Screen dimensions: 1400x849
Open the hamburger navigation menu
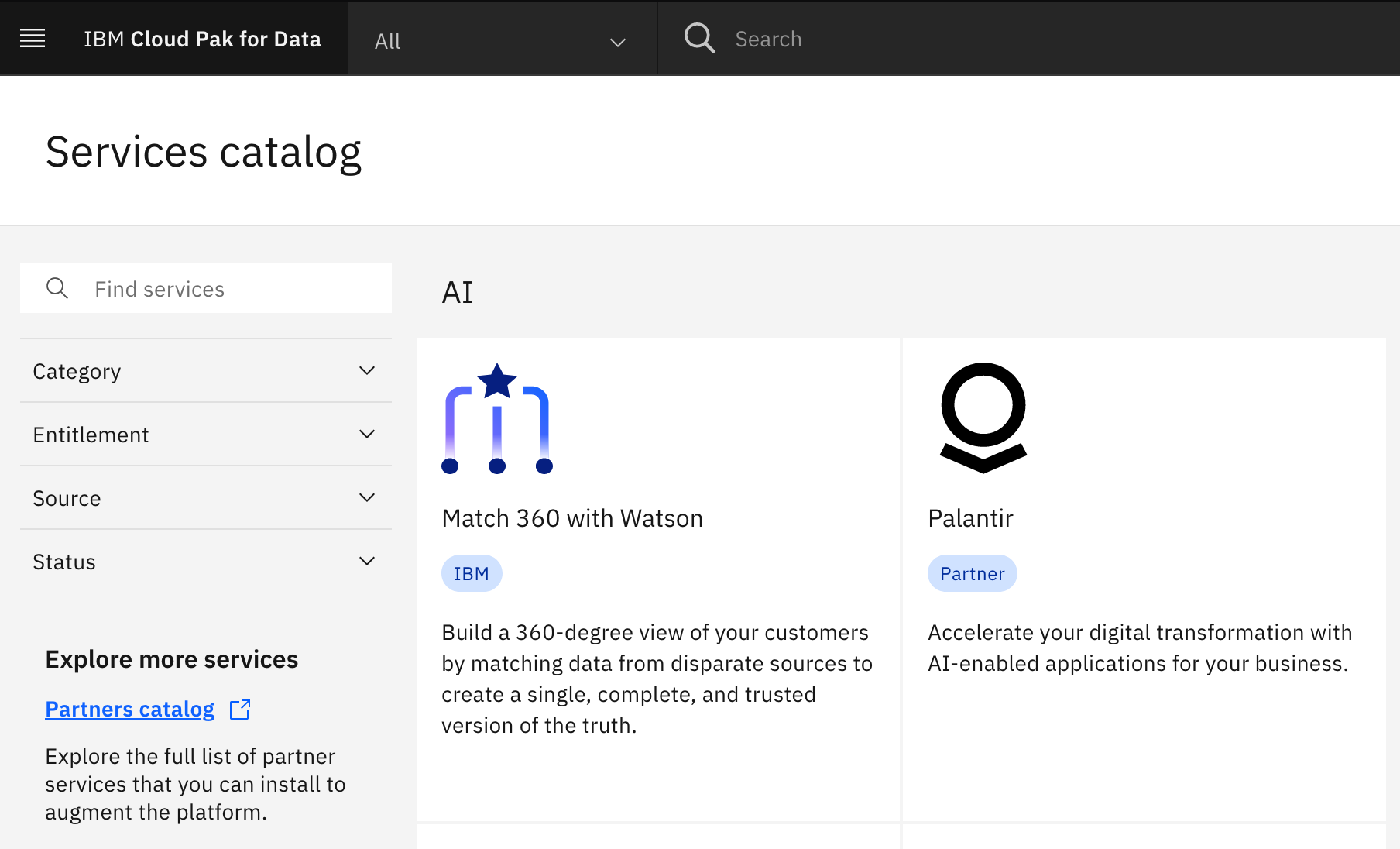click(x=33, y=38)
